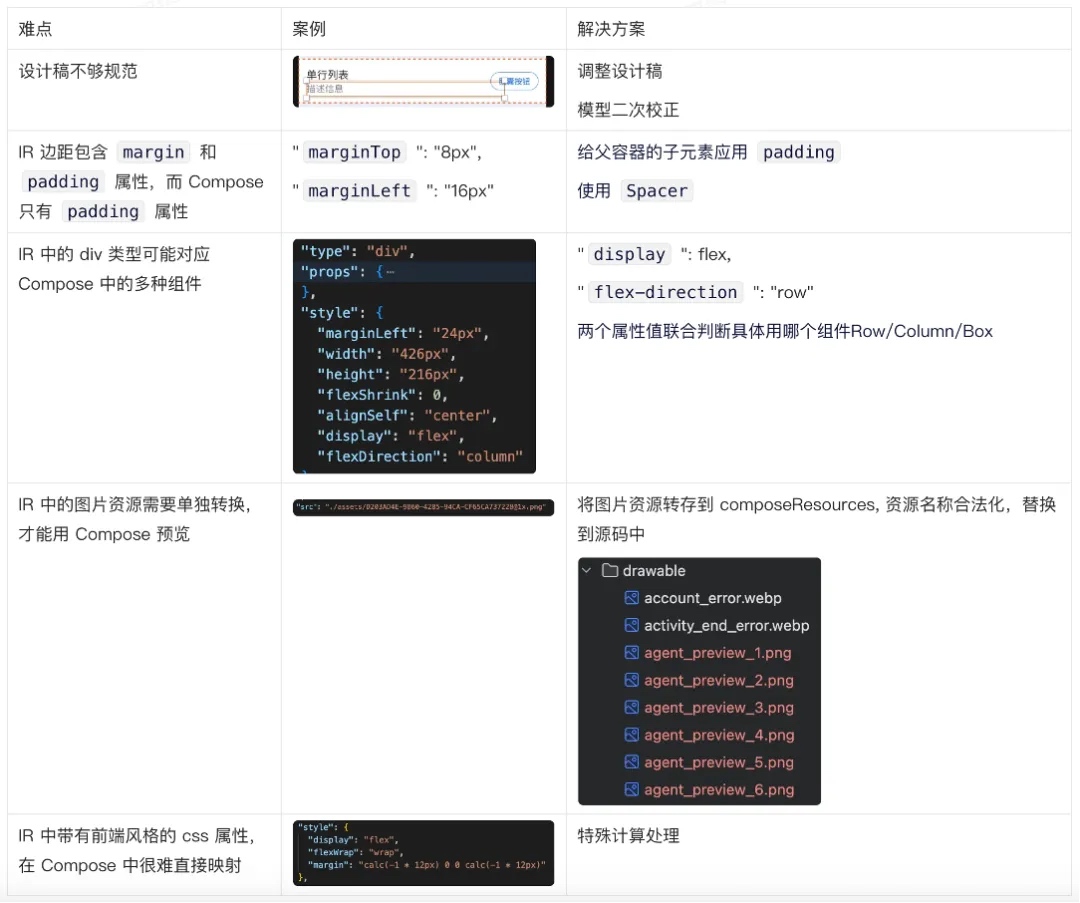Click the Spacer inline code tag
The width and height of the screenshot is (1080, 903).
pos(656,190)
